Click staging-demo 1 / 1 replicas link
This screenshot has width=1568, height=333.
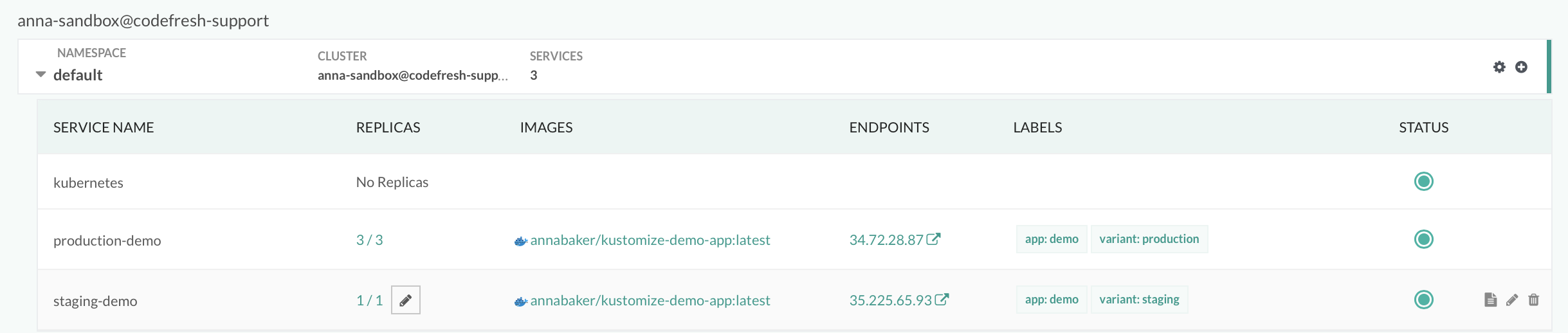(369, 301)
